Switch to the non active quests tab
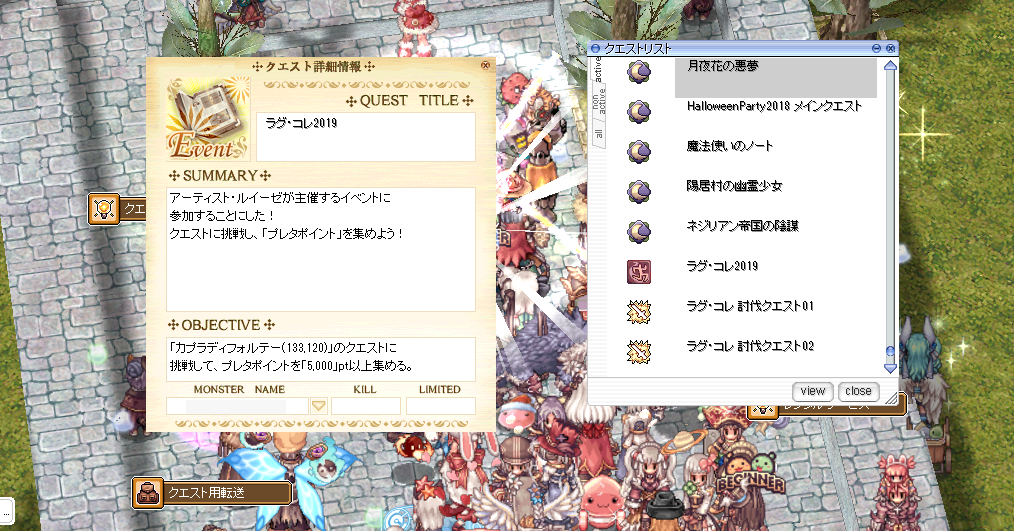Screen dimensions: 1014x531 (x=599, y=102)
